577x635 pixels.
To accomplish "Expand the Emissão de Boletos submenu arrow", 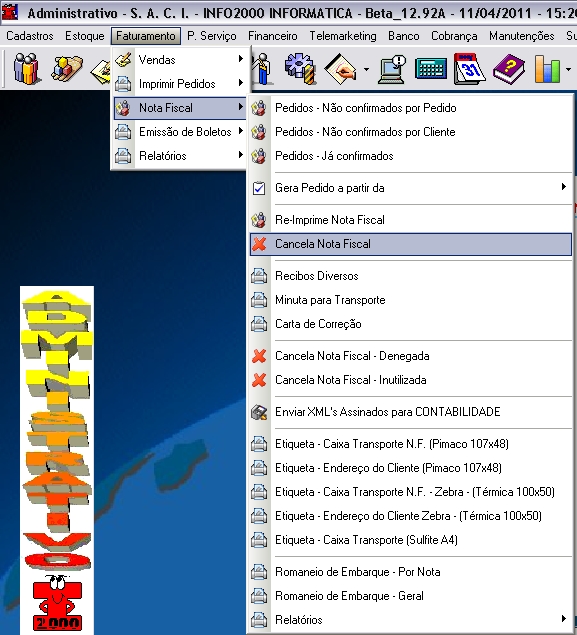I will [241, 131].
